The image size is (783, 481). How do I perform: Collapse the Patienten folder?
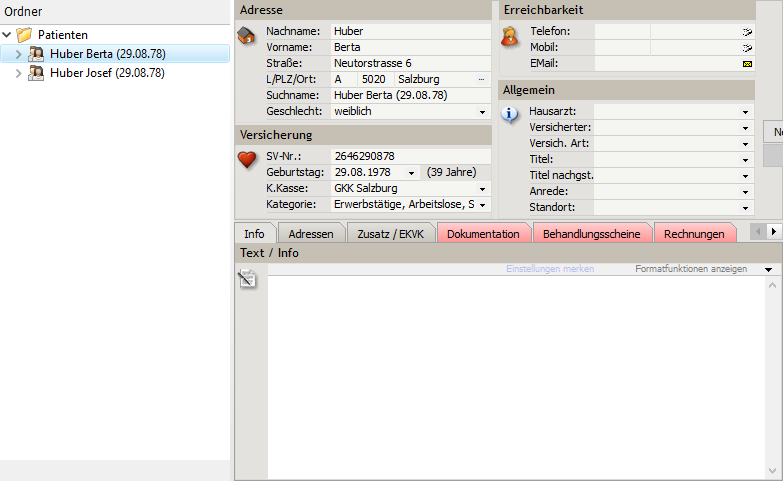(8, 34)
